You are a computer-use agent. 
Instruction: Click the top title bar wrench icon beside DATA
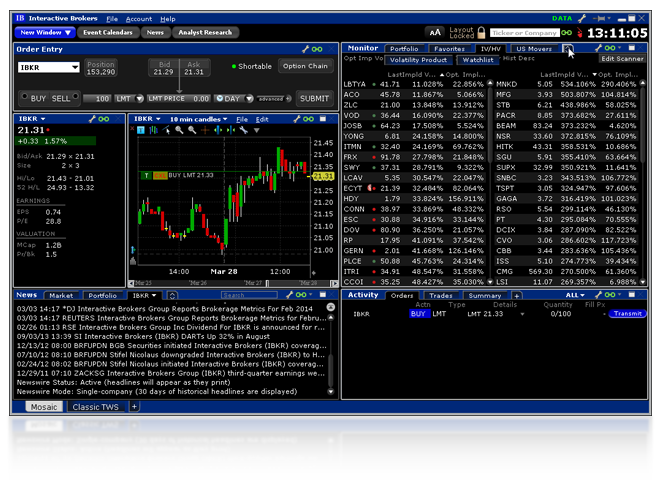(x=582, y=19)
